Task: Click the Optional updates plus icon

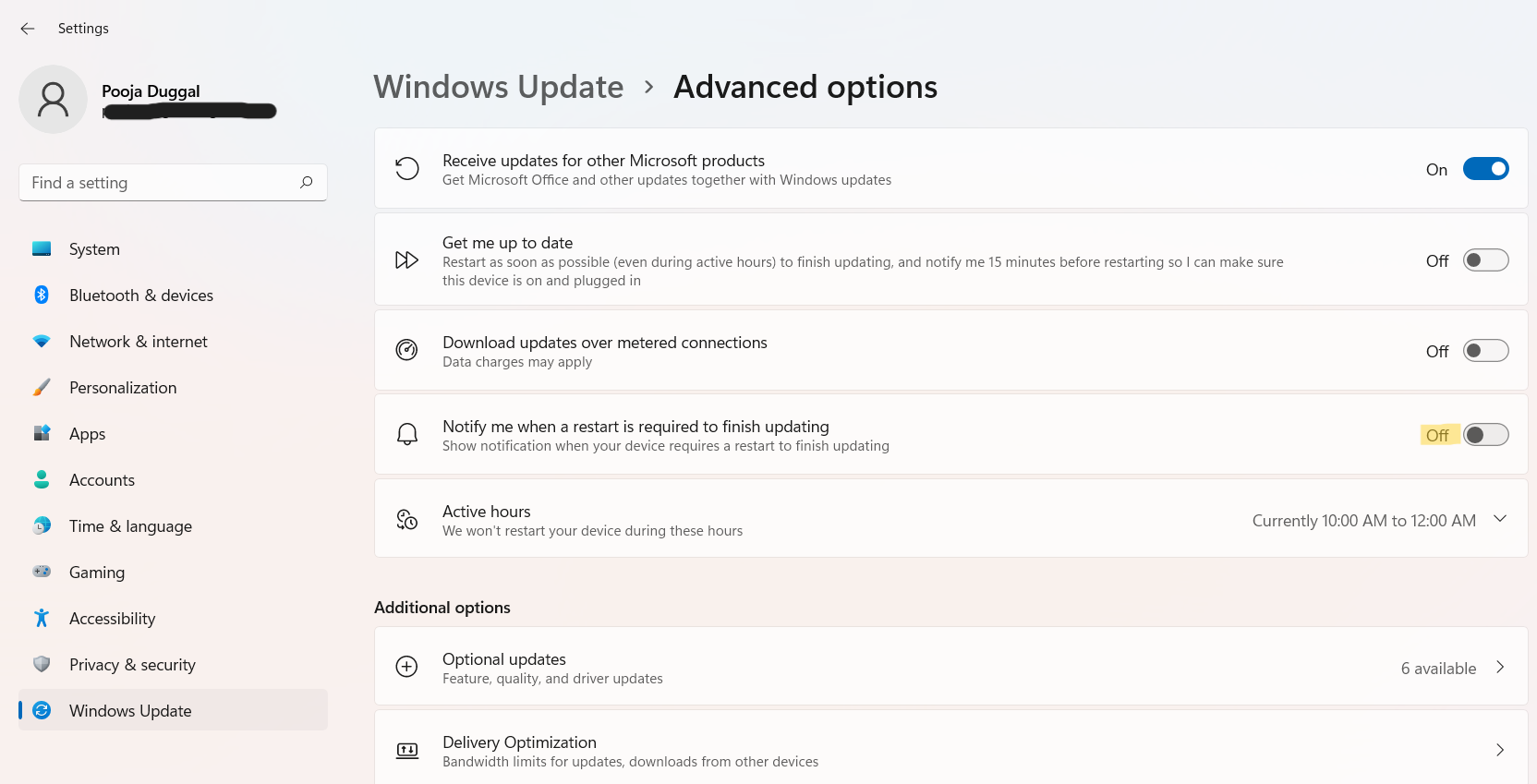Action: [x=407, y=667]
